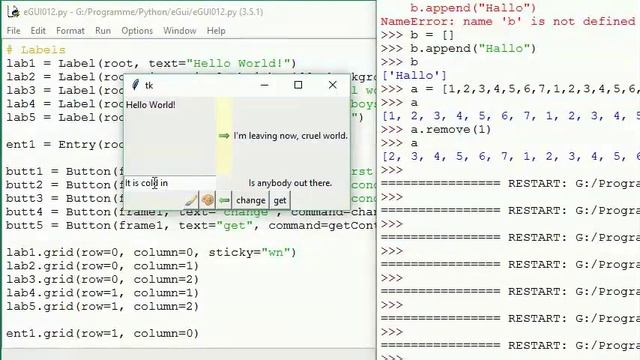Screen dimensions: 640x360
Task: Click the lab3.grid(row=0, column=2) line
Action: point(102,280)
